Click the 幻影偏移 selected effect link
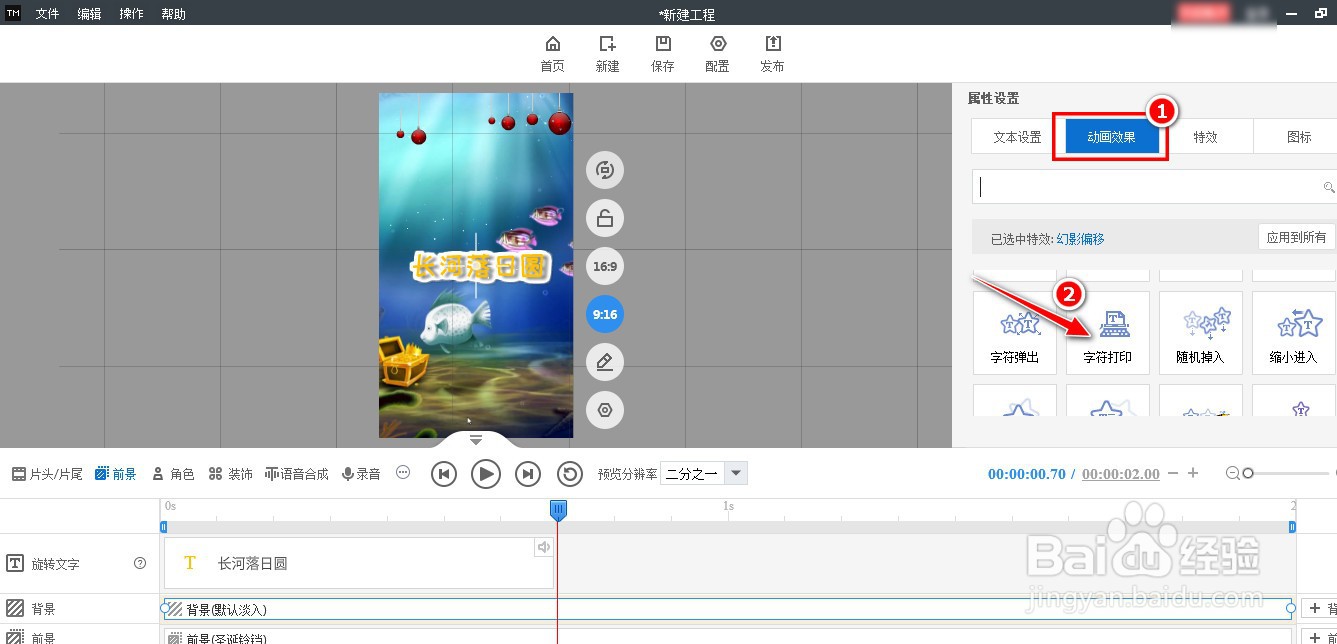Screen dimensions: 1337x644 tap(1081, 239)
